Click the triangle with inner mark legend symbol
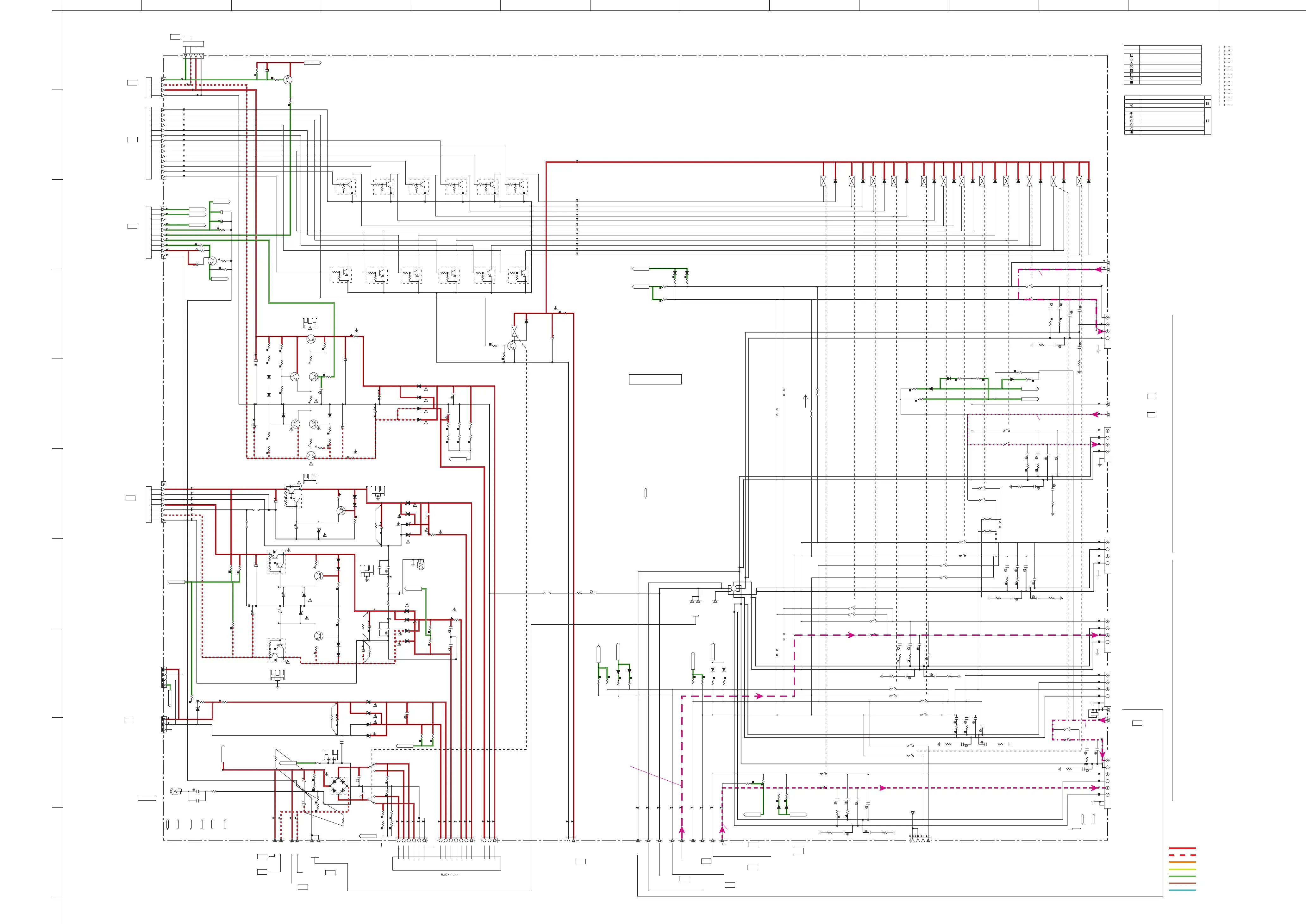The height and width of the screenshot is (924, 1306). click(x=1132, y=63)
